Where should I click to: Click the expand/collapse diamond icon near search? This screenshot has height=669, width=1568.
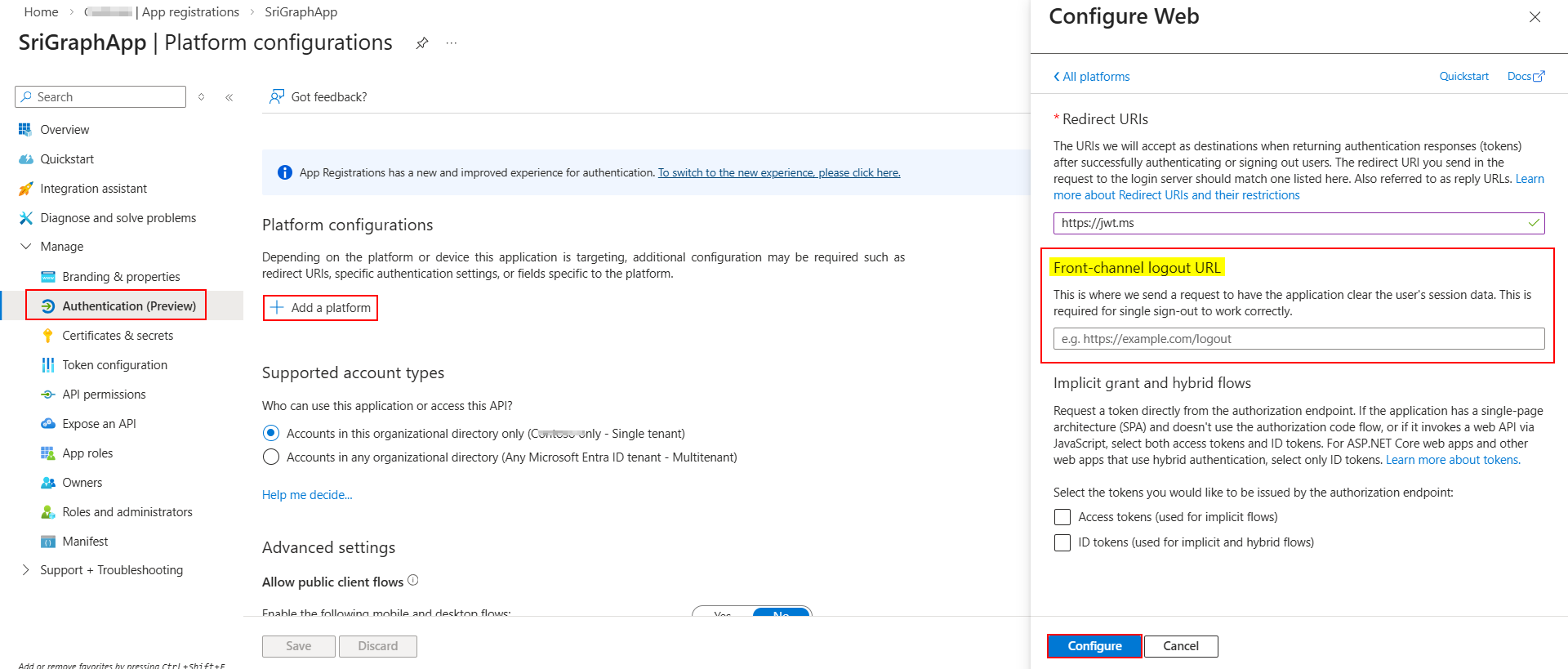click(202, 97)
